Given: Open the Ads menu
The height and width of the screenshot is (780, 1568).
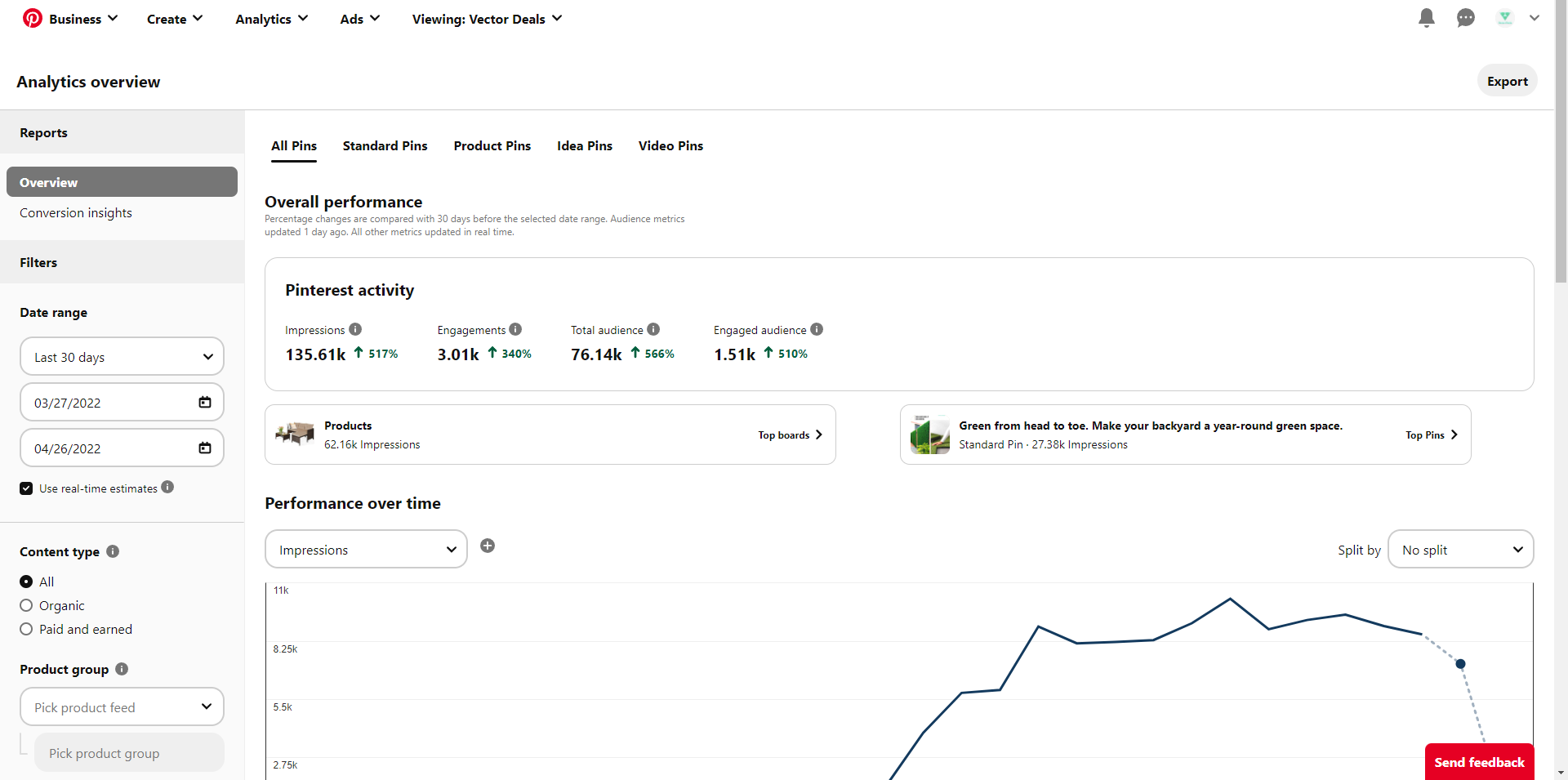Looking at the screenshot, I should tap(359, 19).
